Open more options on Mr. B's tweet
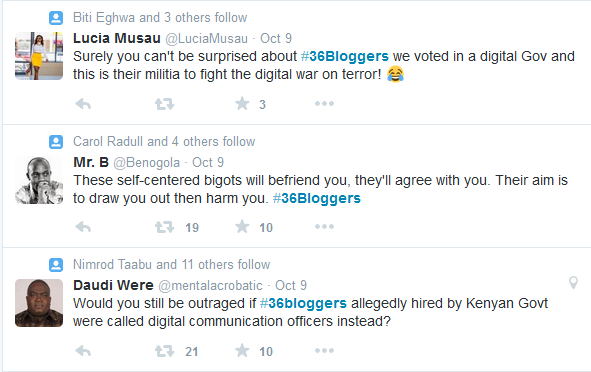 pos(324,227)
